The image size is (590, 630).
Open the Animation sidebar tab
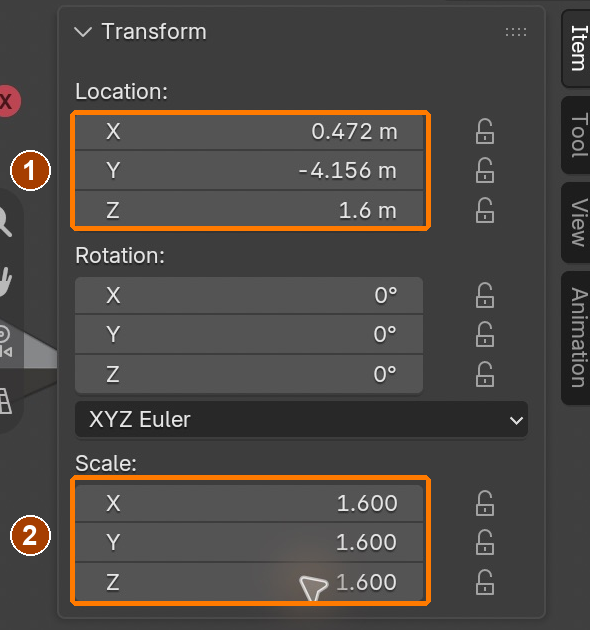[578, 338]
